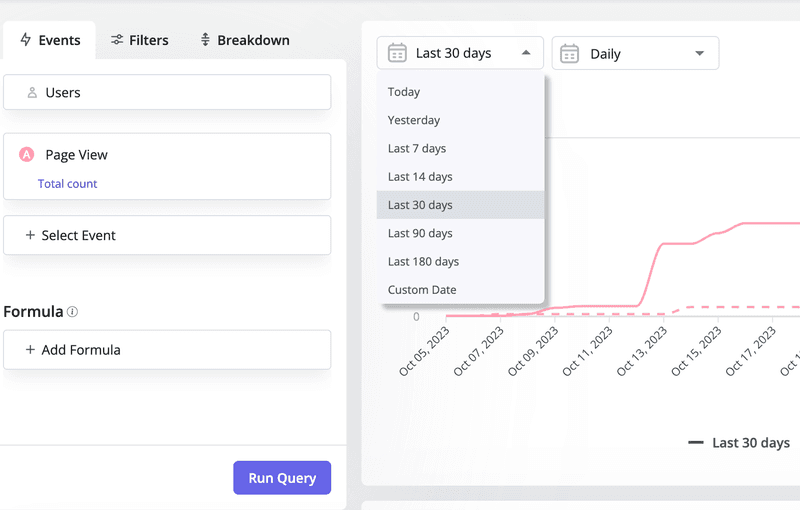Click the Breakdown tab icon
The image size is (800, 510).
205,40
